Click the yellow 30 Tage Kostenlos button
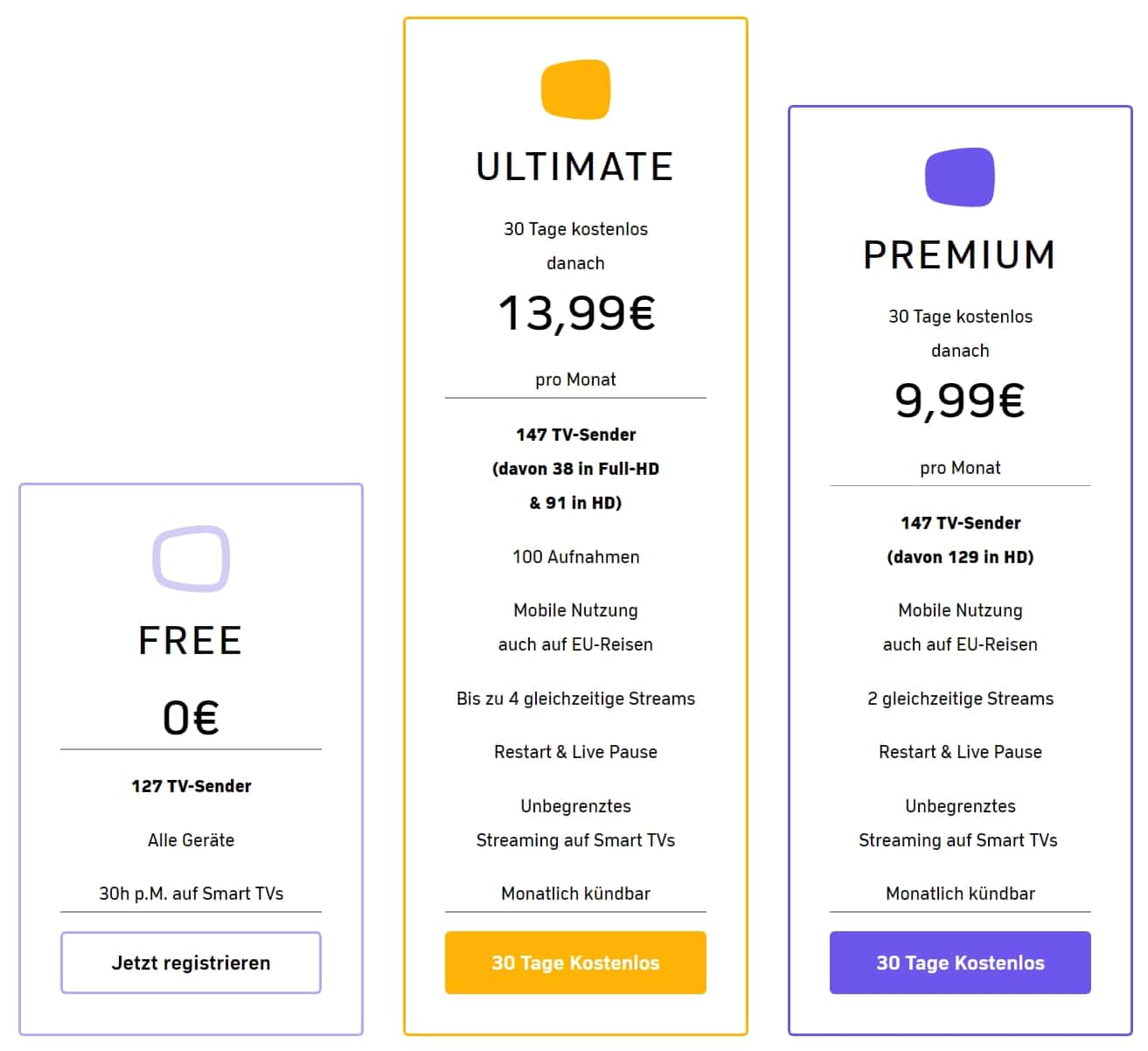 [x=575, y=963]
